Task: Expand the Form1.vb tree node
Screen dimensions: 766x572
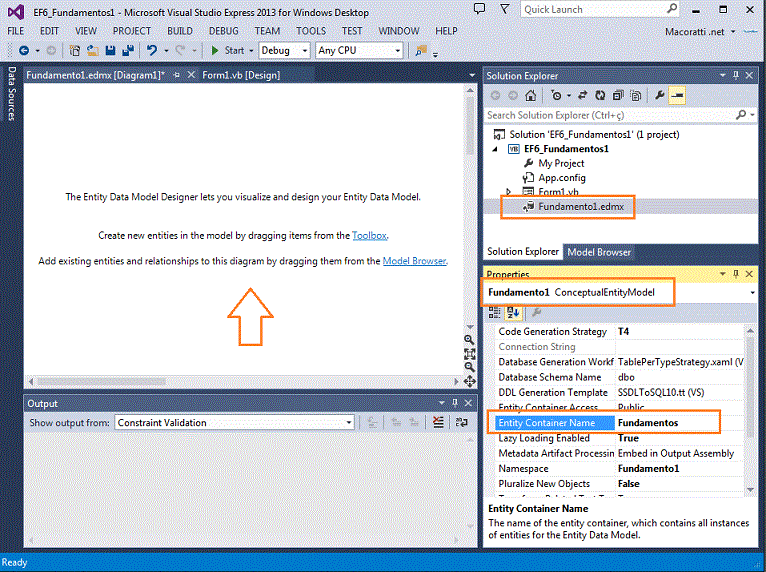Action: click(509, 191)
